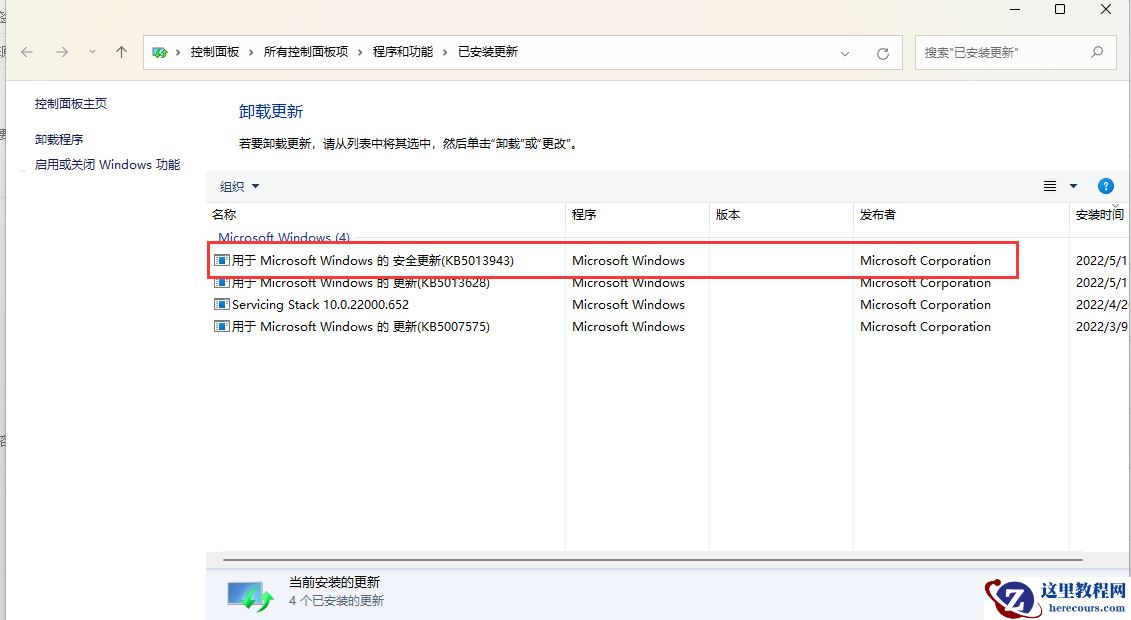
Task: Click the back navigation arrow
Action: (26, 52)
